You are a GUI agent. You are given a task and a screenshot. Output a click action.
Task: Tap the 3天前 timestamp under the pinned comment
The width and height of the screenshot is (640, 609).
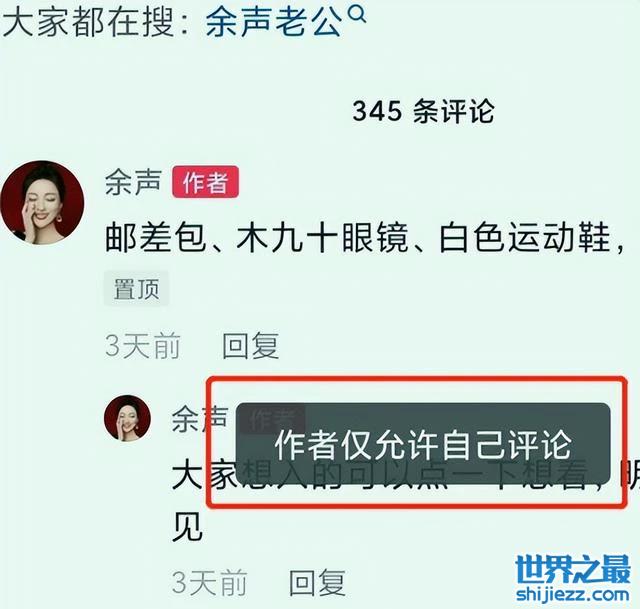pos(142,345)
